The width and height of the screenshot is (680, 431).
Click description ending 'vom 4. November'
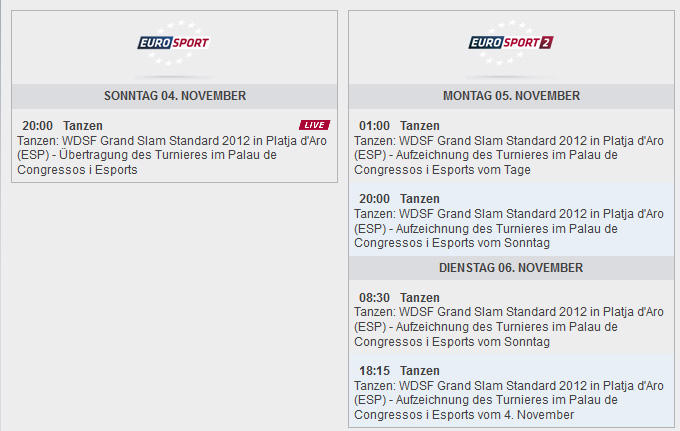509,400
